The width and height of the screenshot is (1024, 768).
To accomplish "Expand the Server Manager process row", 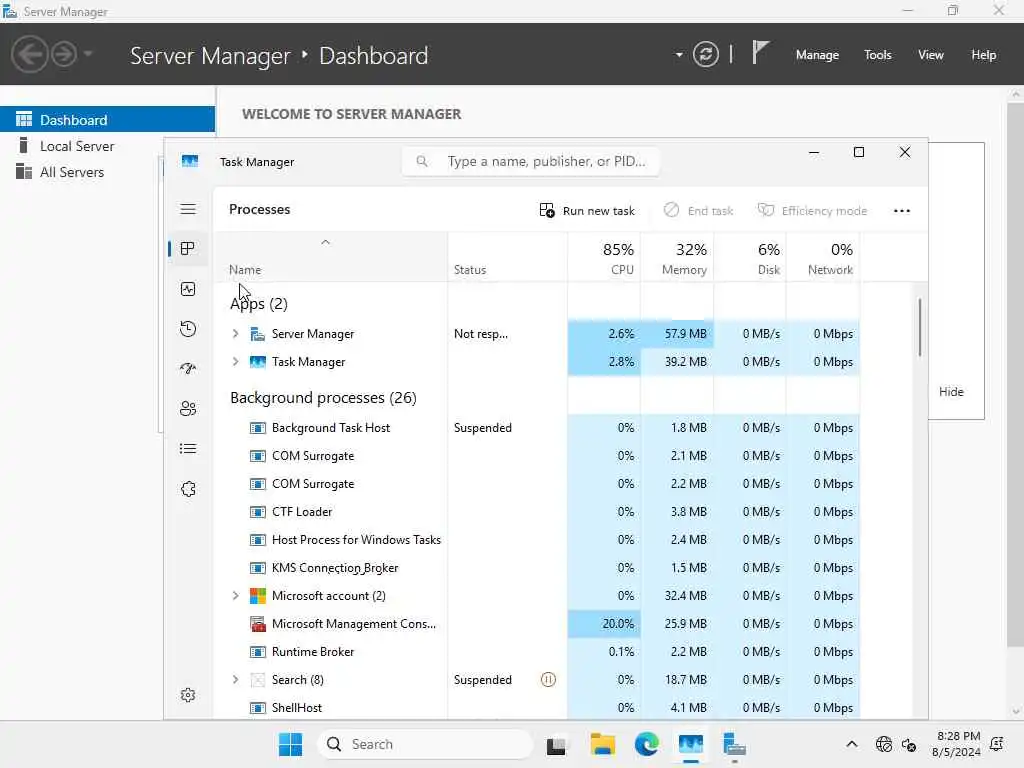I will click(x=236, y=334).
